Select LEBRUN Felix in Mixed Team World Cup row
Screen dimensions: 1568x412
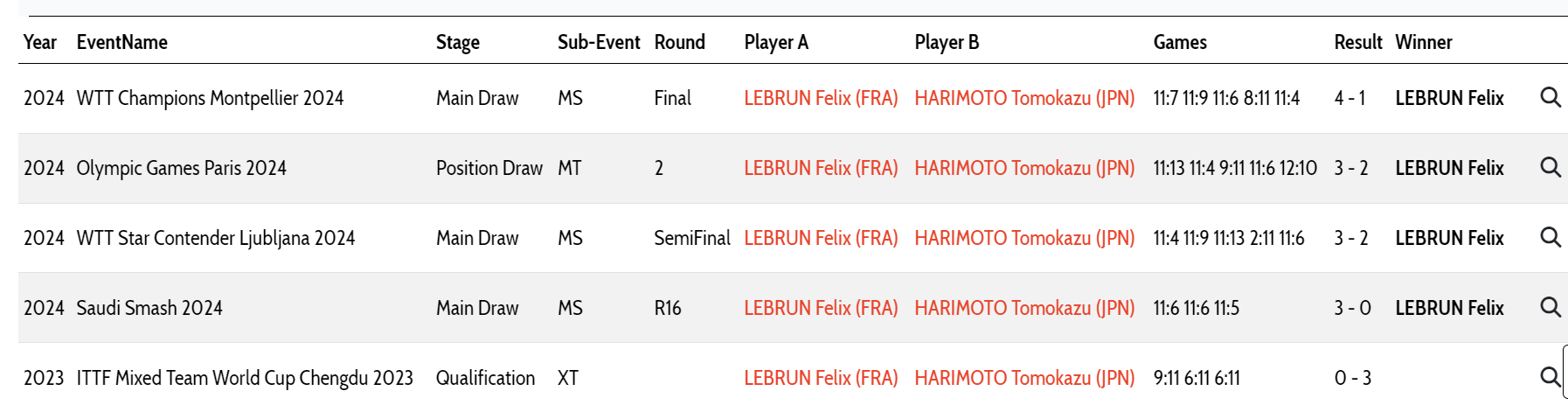(x=821, y=378)
